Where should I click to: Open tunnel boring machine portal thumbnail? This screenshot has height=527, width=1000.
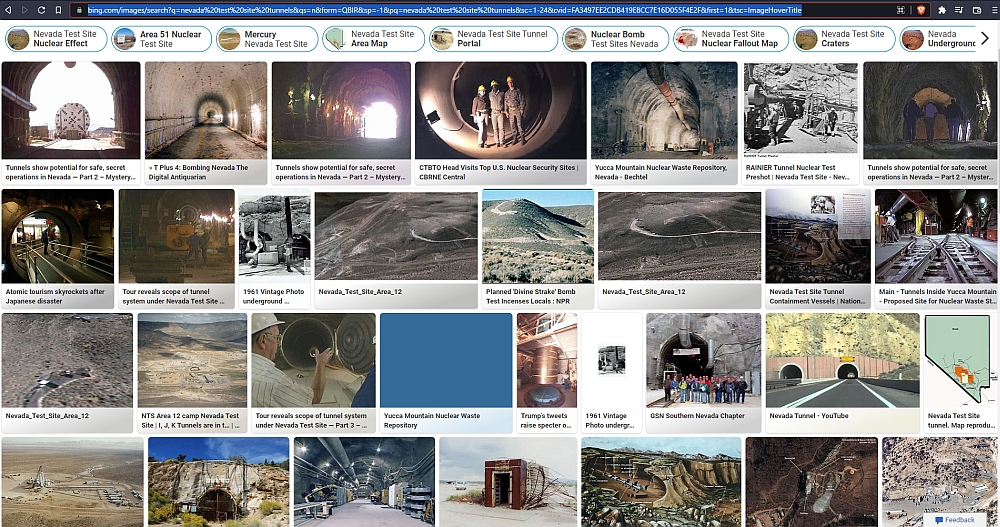71,110
